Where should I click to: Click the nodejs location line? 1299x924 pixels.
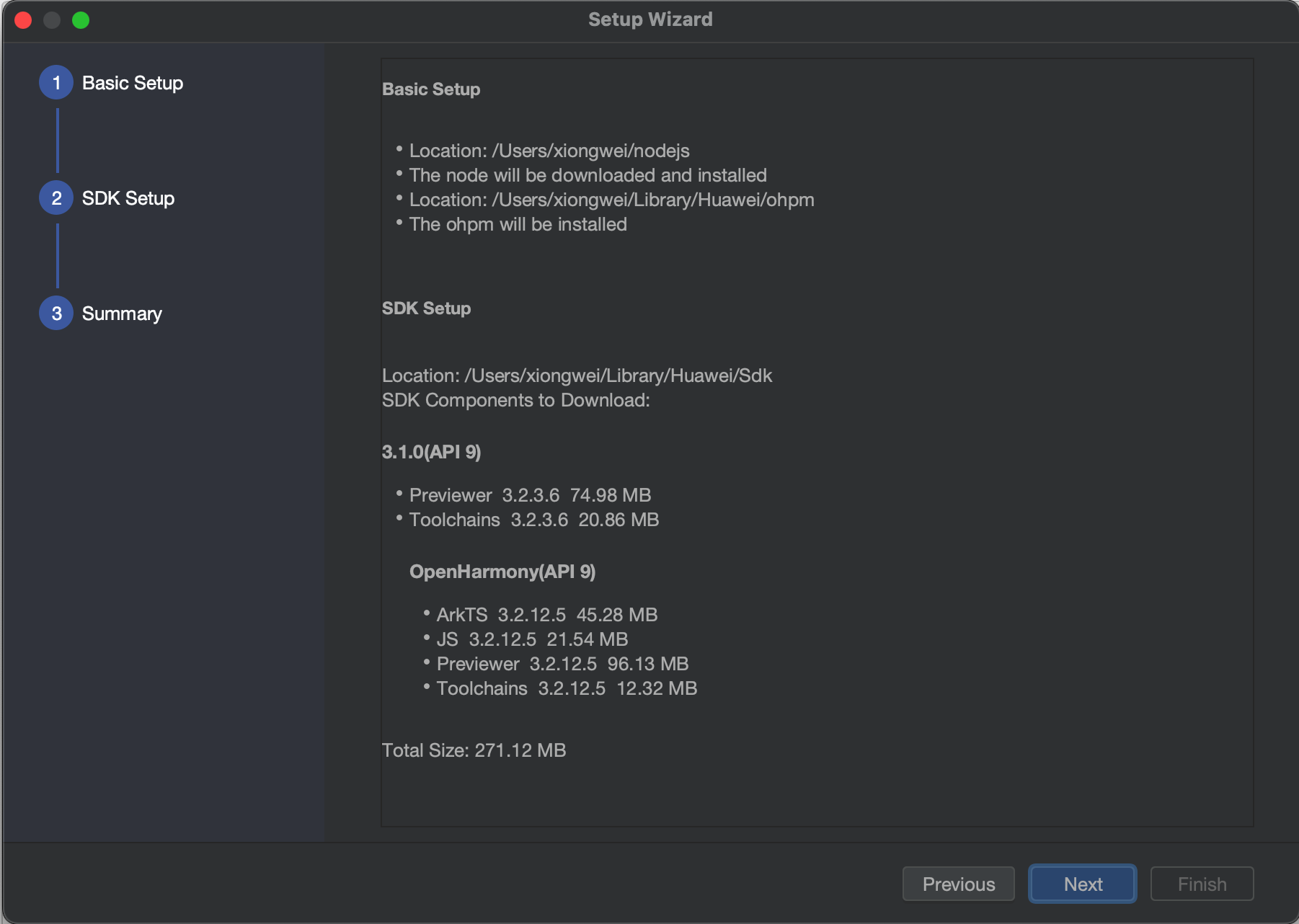point(549,151)
